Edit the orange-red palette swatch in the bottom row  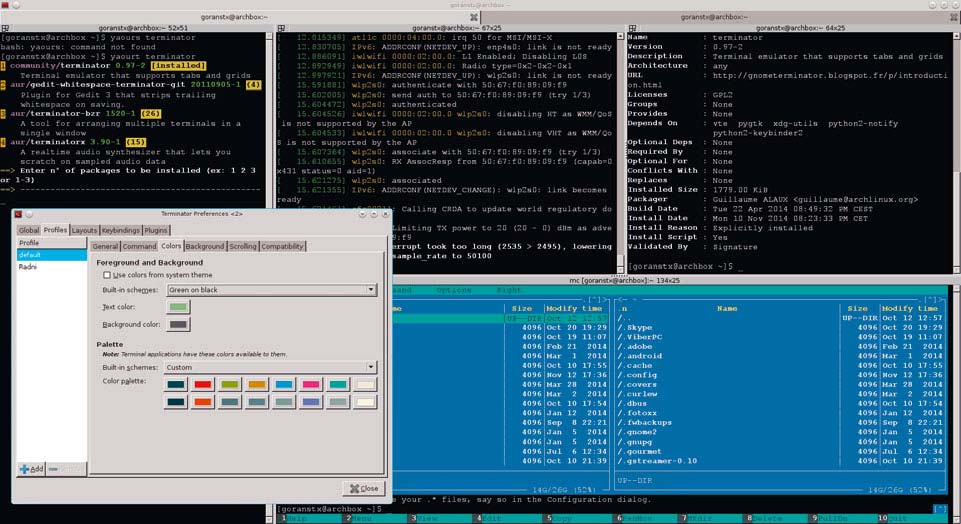click(x=203, y=402)
